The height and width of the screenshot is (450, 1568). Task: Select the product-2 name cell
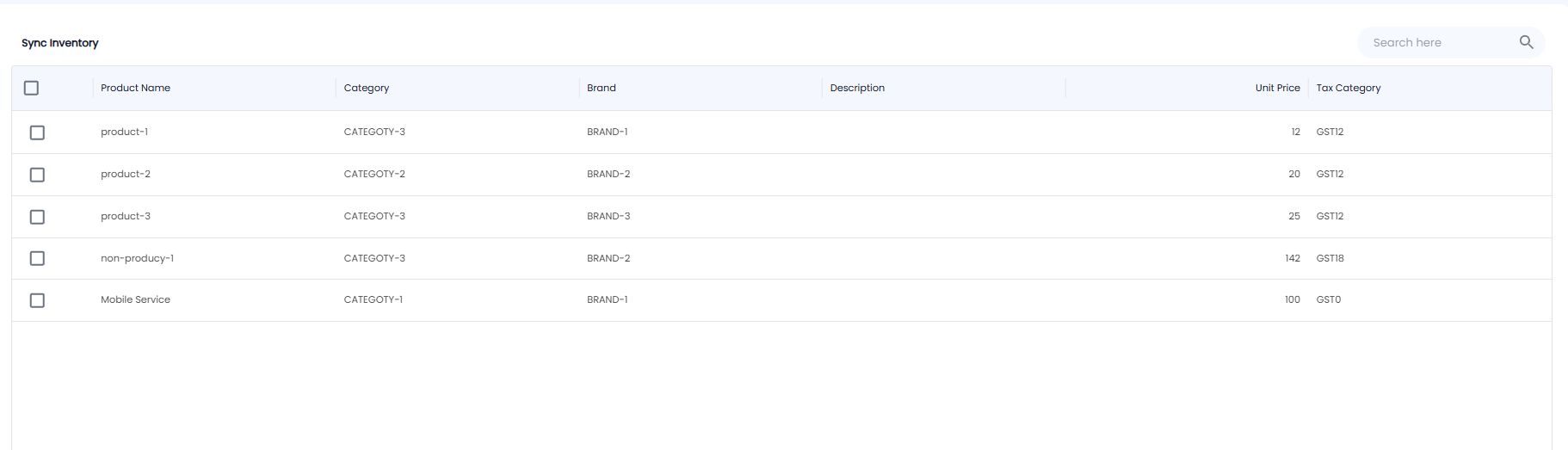pyautogui.click(x=126, y=174)
